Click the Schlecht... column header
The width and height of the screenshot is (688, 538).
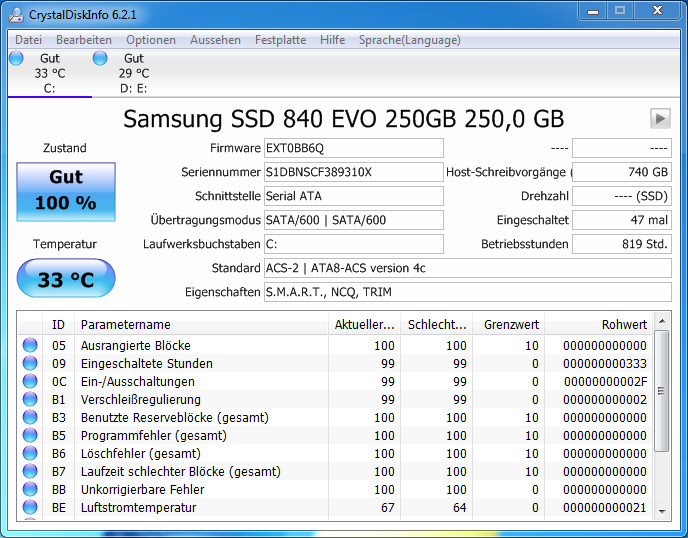(x=437, y=325)
